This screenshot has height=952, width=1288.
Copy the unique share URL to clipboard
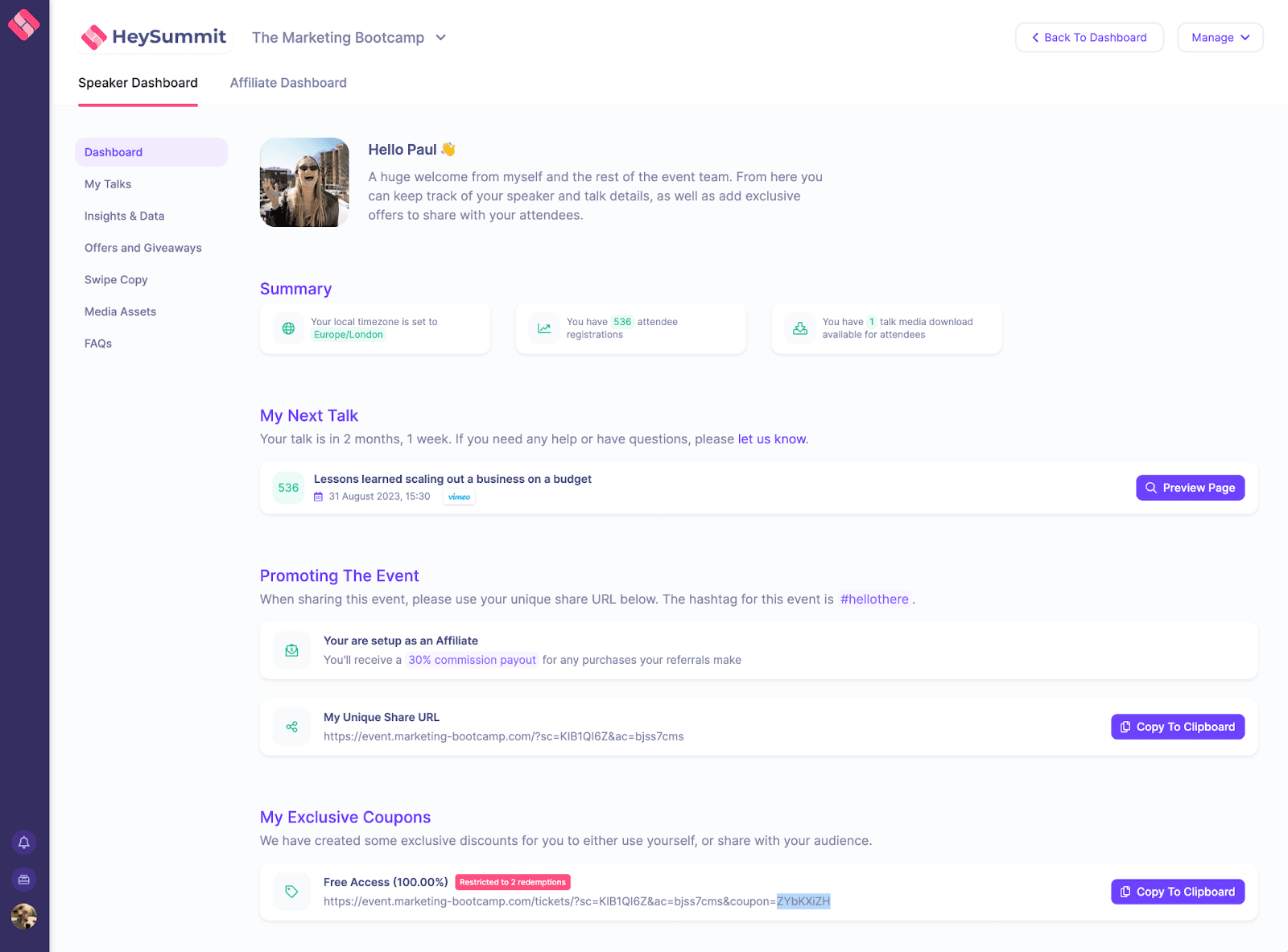coord(1178,727)
